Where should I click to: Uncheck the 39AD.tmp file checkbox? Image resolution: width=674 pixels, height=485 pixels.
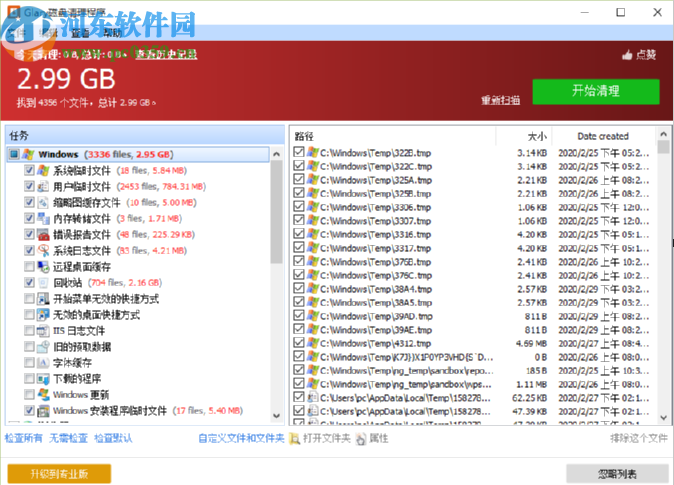[x=299, y=316]
